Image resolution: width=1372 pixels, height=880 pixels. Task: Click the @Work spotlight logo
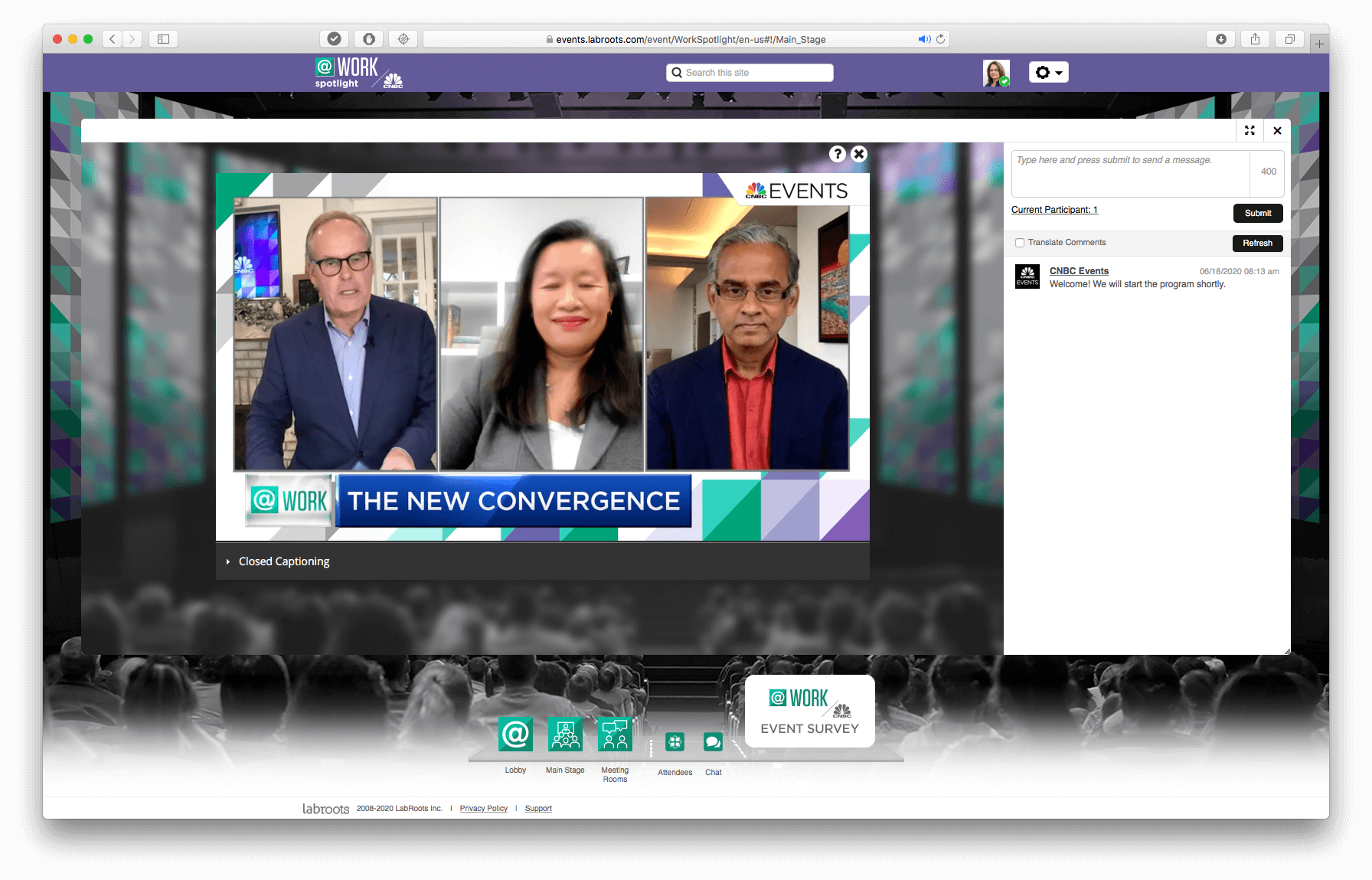pyautogui.click(x=358, y=73)
